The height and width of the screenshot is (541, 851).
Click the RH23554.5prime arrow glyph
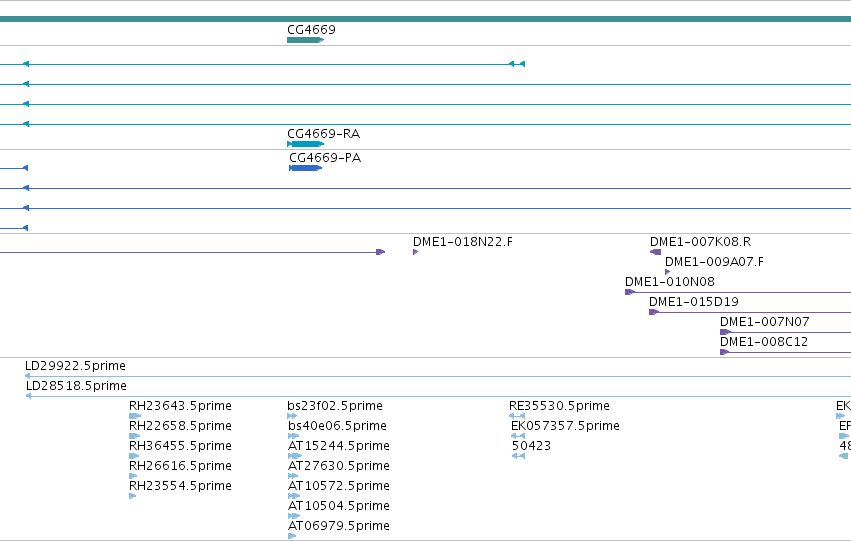pyautogui.click(x=132, y=496)
